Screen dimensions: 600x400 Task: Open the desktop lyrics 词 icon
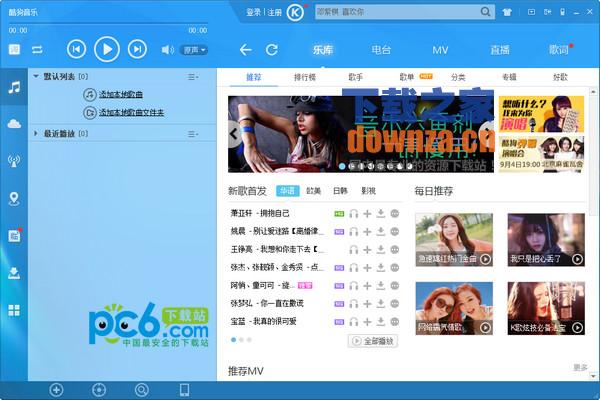[15, 49]
